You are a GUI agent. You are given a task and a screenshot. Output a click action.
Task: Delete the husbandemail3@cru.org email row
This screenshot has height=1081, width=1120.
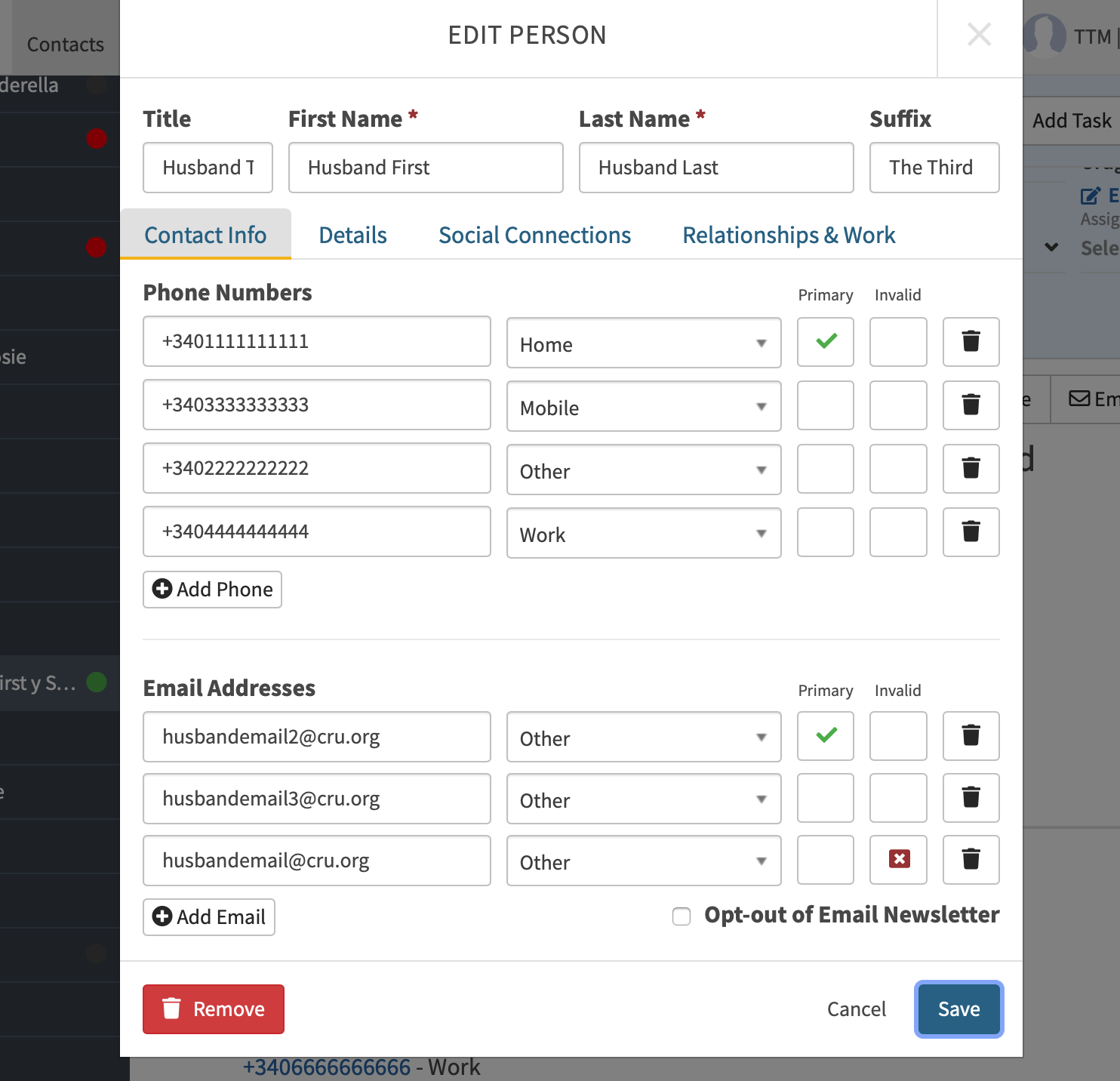(x=971, y=798)
